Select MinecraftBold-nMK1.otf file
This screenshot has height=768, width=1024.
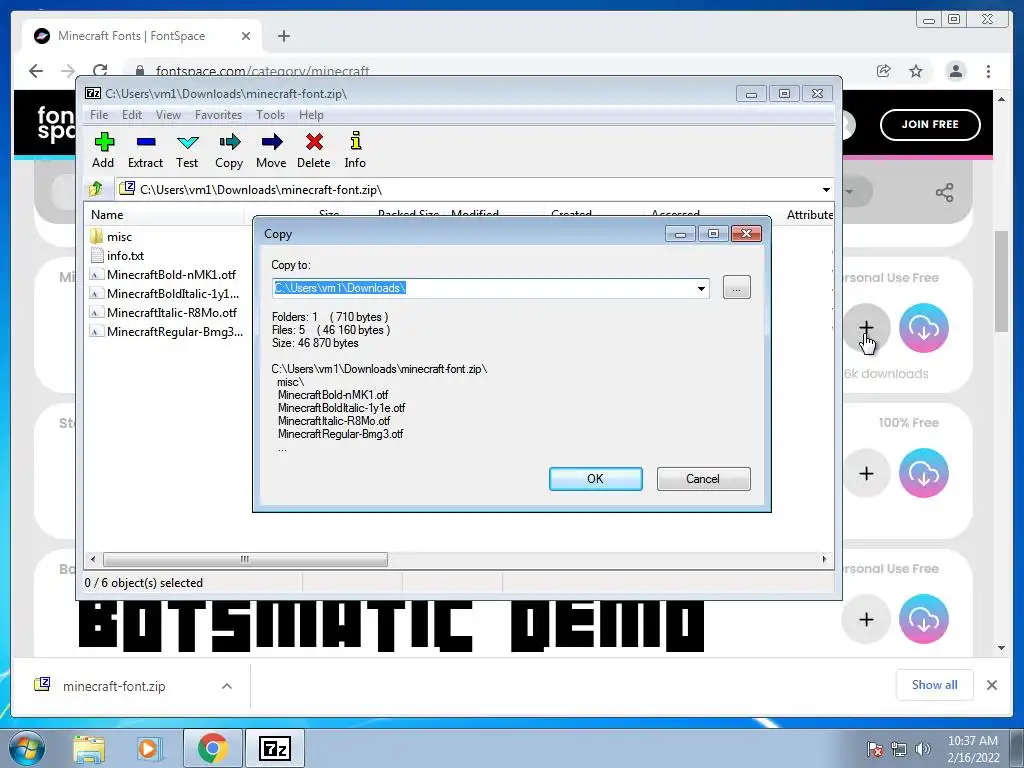(163, 274)
